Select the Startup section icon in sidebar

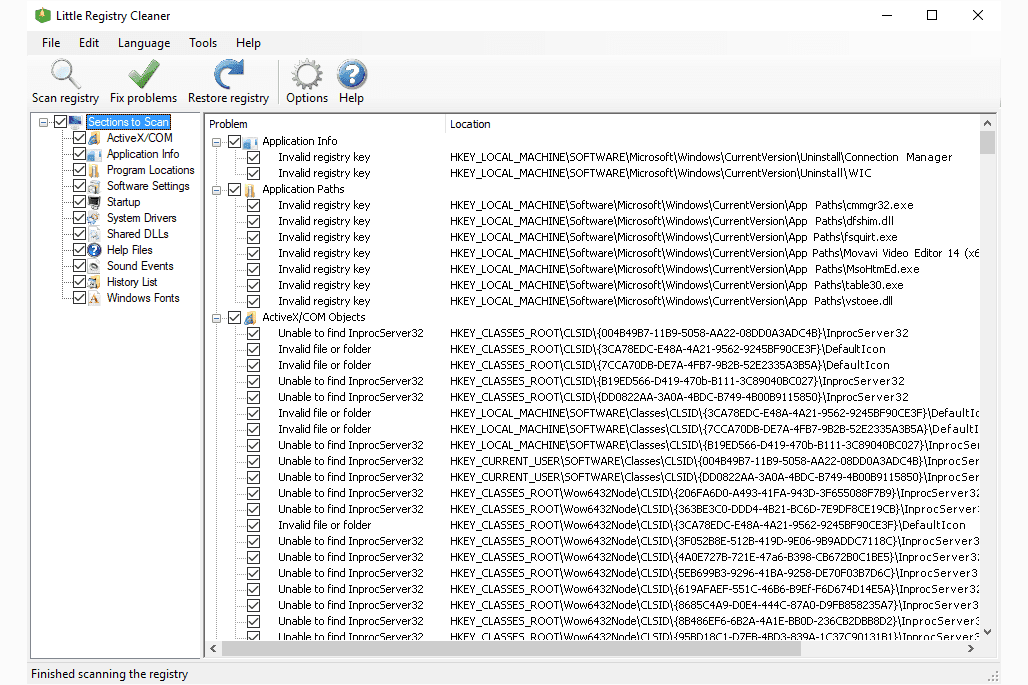(95, 202)
